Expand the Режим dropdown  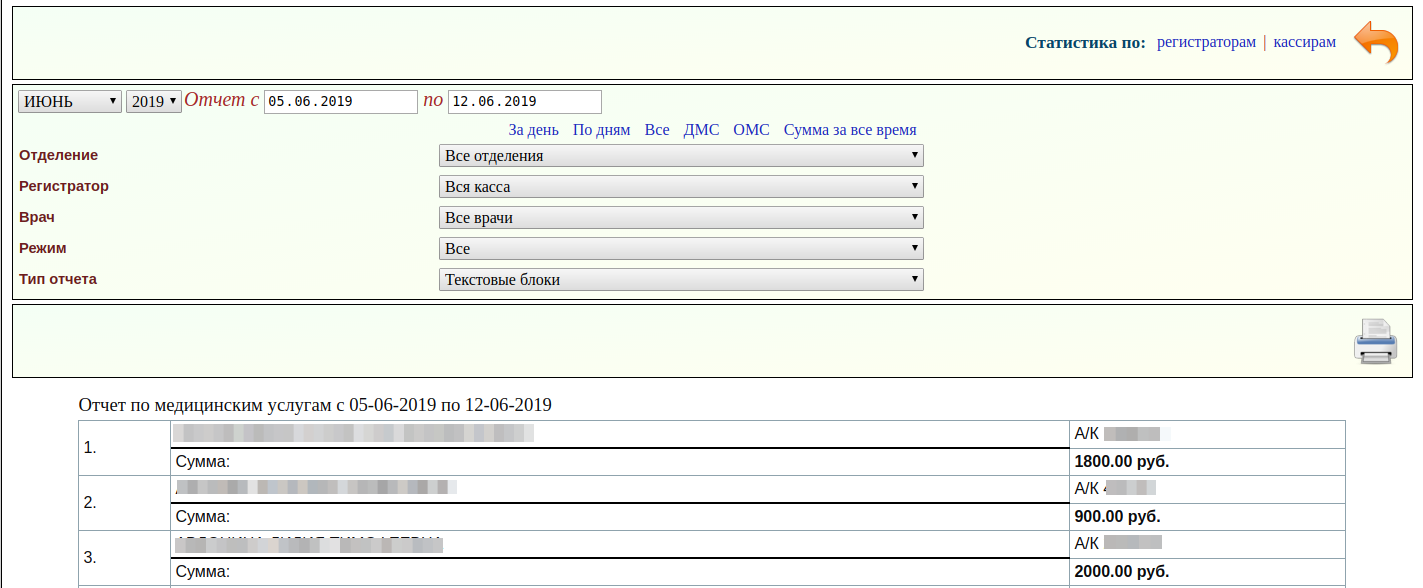[681, 249]
